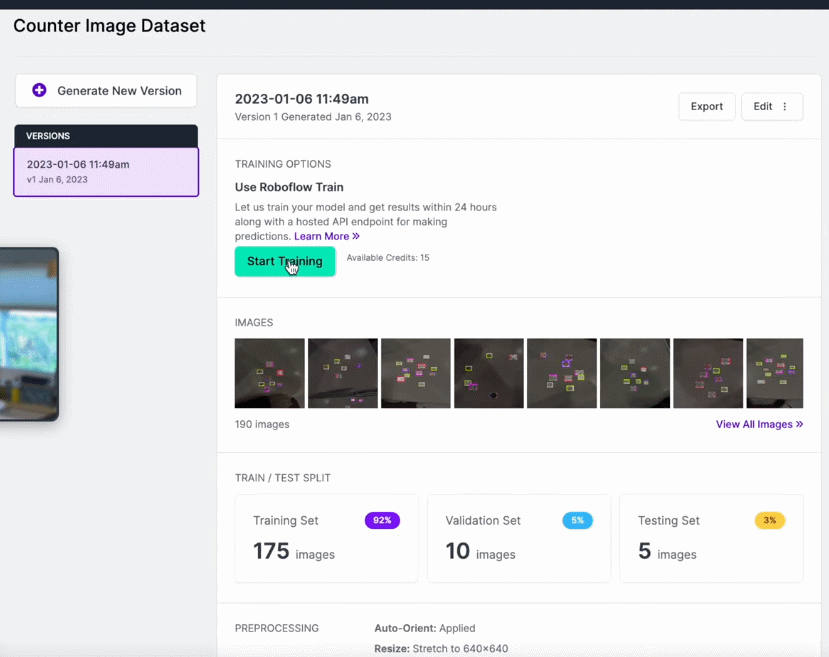Open the Edit options menu
The image size is (829, 657).
771,106
